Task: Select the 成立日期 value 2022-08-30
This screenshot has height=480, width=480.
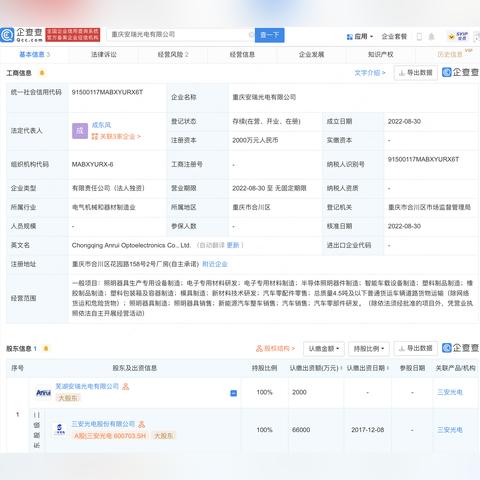Action: pos(404,122)
